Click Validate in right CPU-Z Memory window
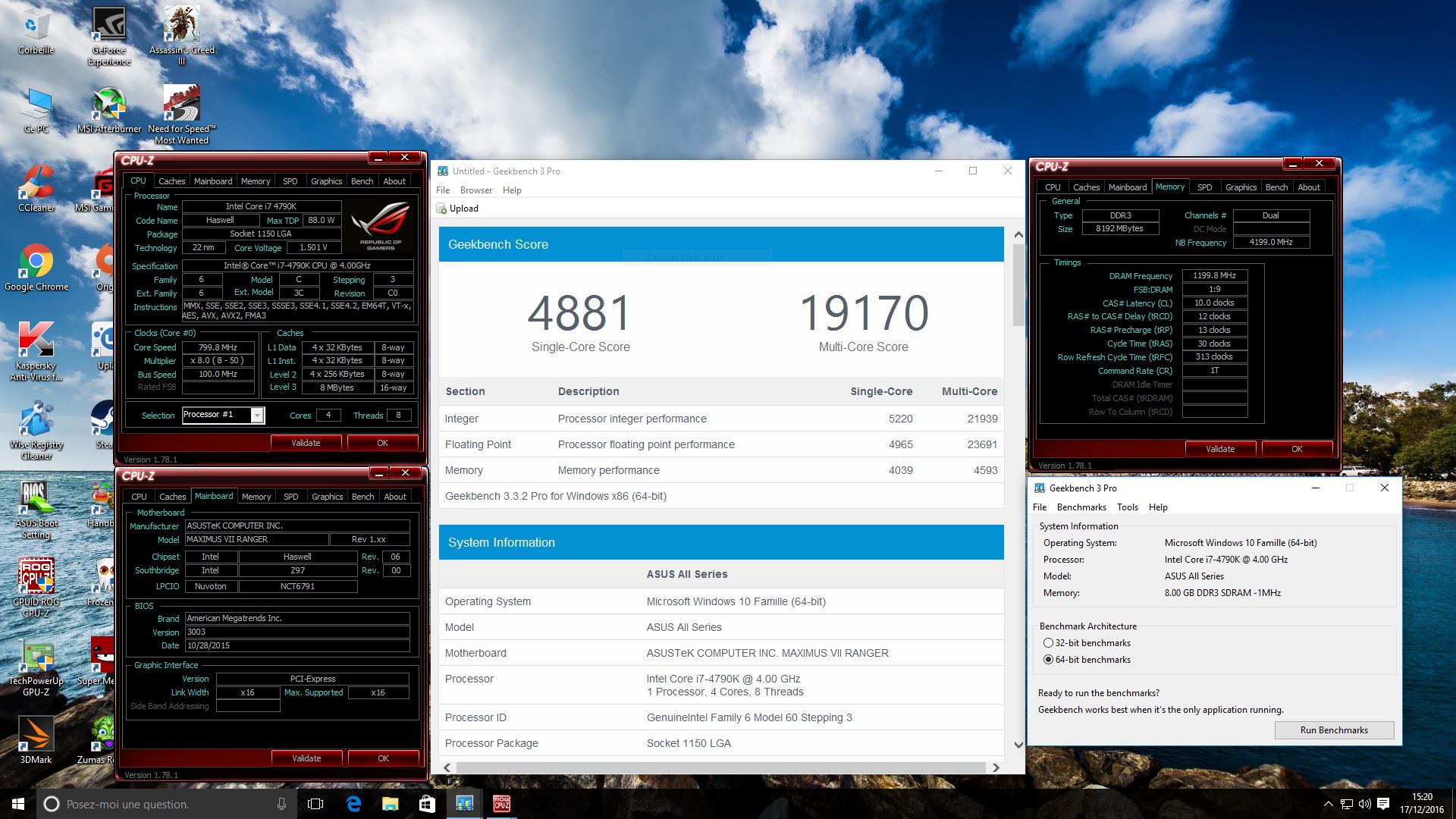This screenshot has width=1456, height=819. click(x=1220, y=449)
